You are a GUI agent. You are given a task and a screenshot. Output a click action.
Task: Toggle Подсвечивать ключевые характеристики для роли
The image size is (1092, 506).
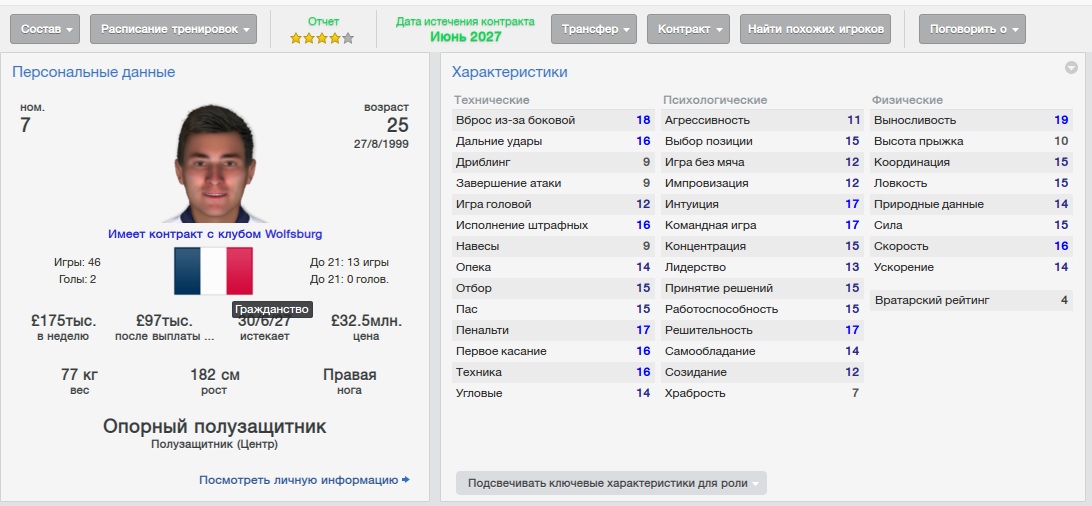coord(610,483)
